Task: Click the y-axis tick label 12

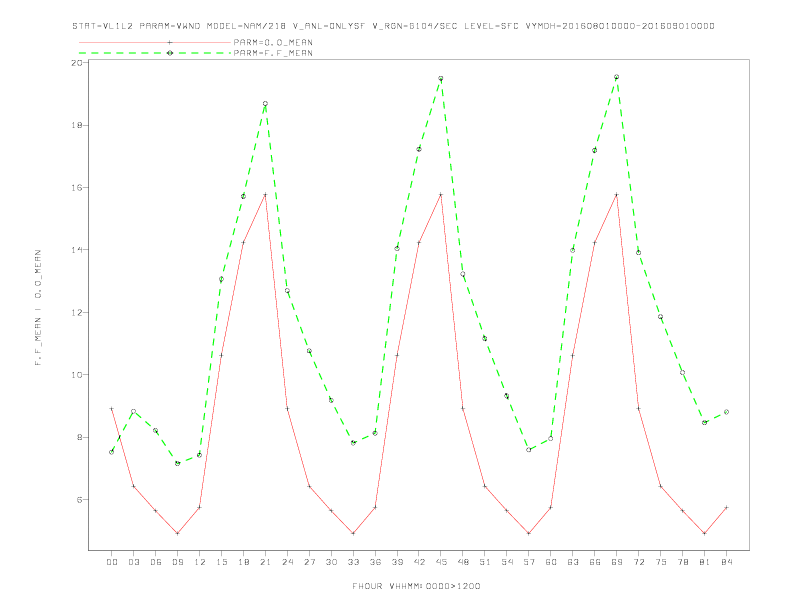Action: [x=77, y=313]
